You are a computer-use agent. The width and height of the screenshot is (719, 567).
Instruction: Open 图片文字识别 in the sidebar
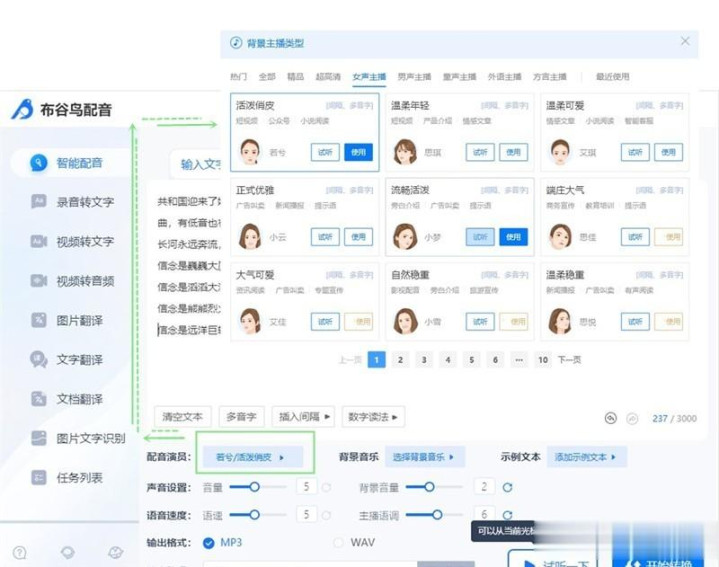click(x=77, y=438)
